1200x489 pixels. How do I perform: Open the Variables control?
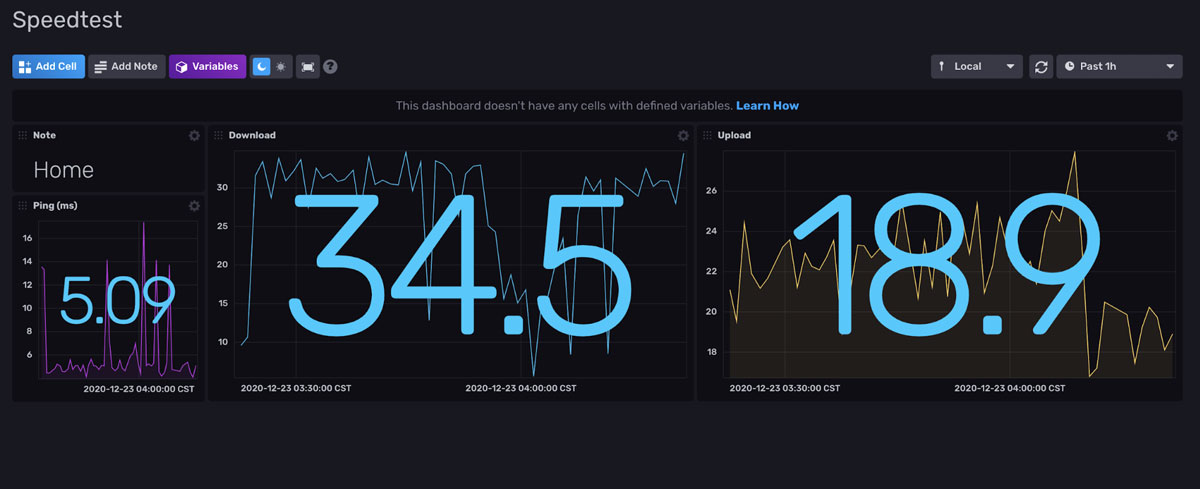pyautogui.click(x=207, y=67)
